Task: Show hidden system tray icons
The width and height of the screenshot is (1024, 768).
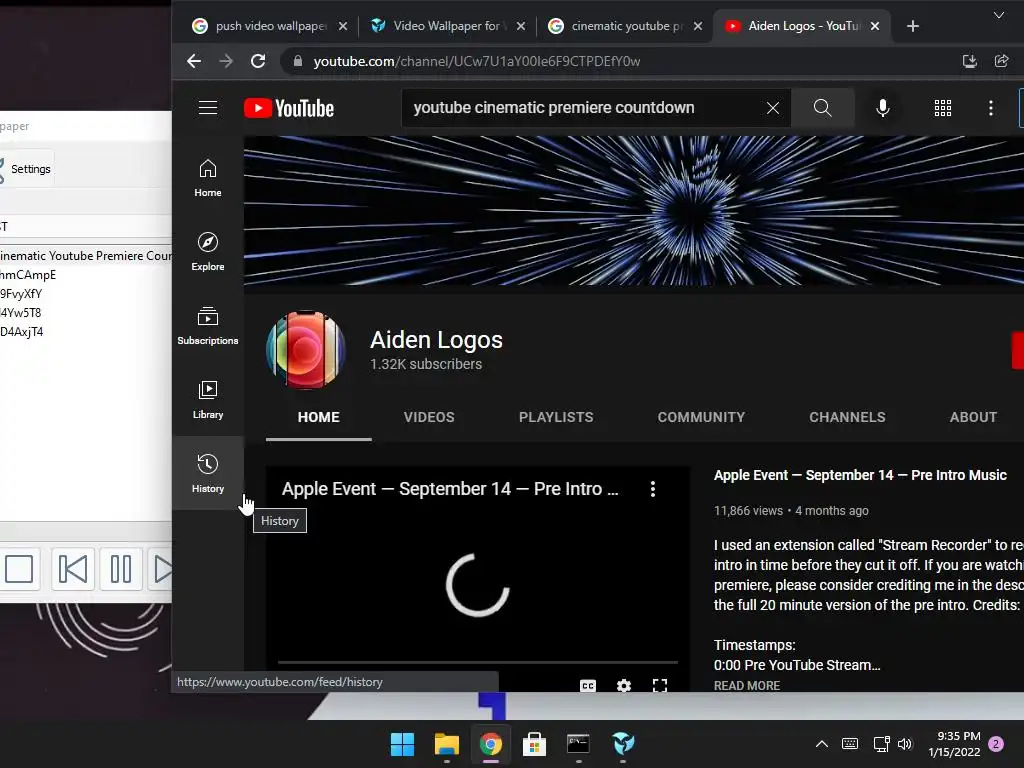Action: pos(822,744)
